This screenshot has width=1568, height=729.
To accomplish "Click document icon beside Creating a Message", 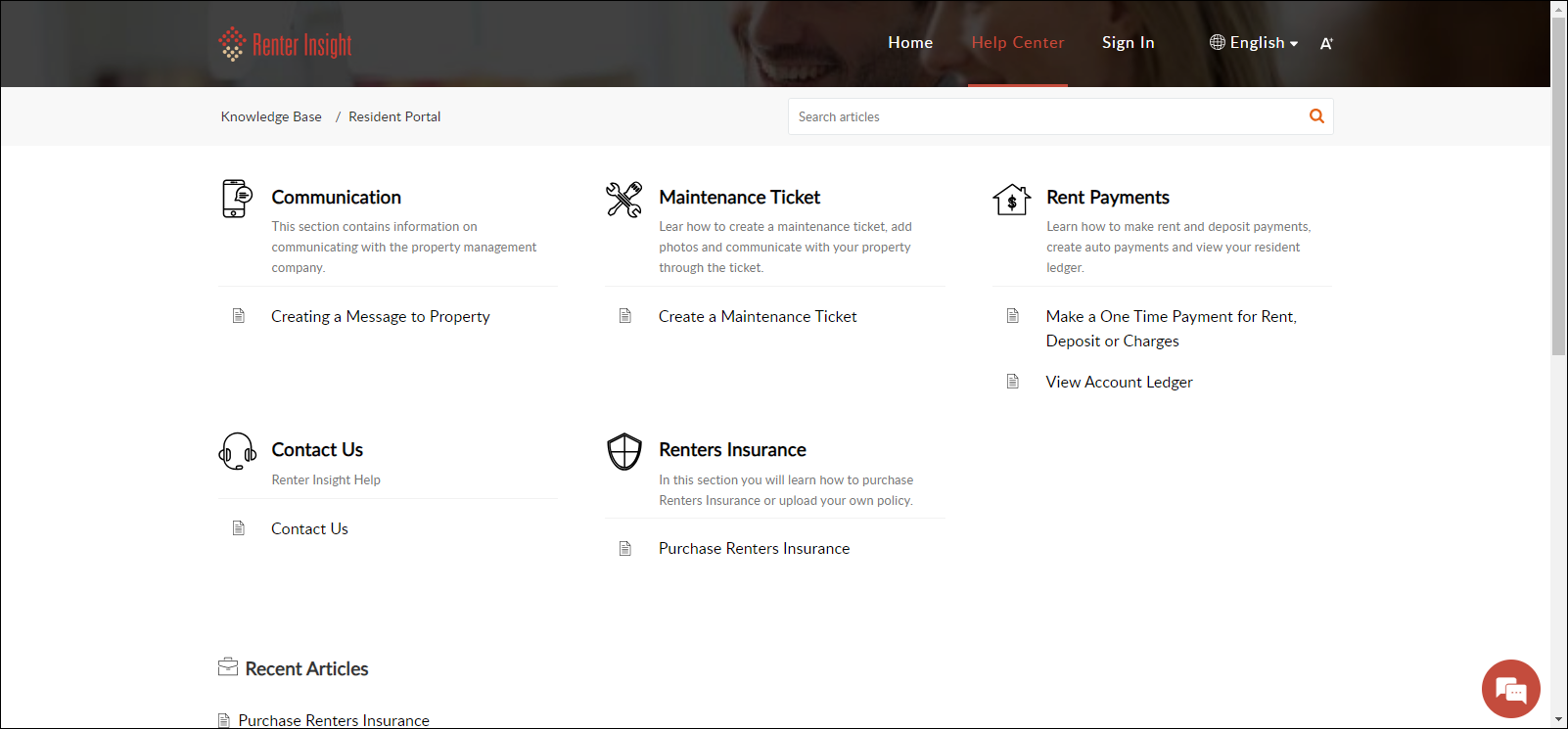I will point(239,315).
